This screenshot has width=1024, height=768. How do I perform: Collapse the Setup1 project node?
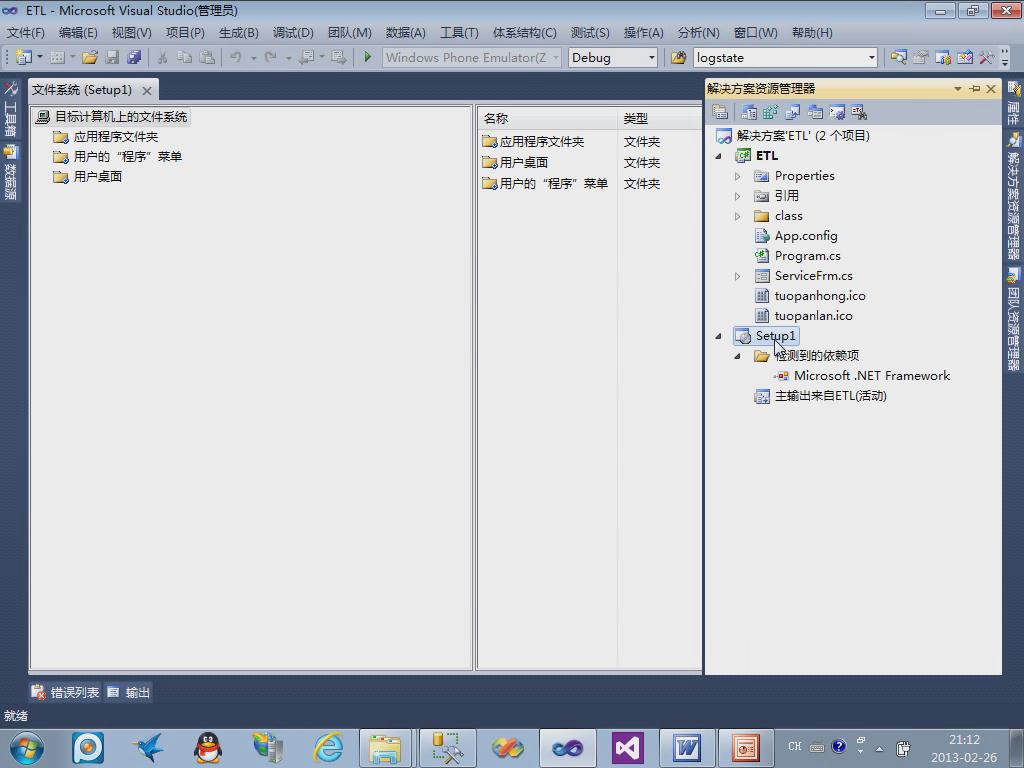[x=718, y=336]
